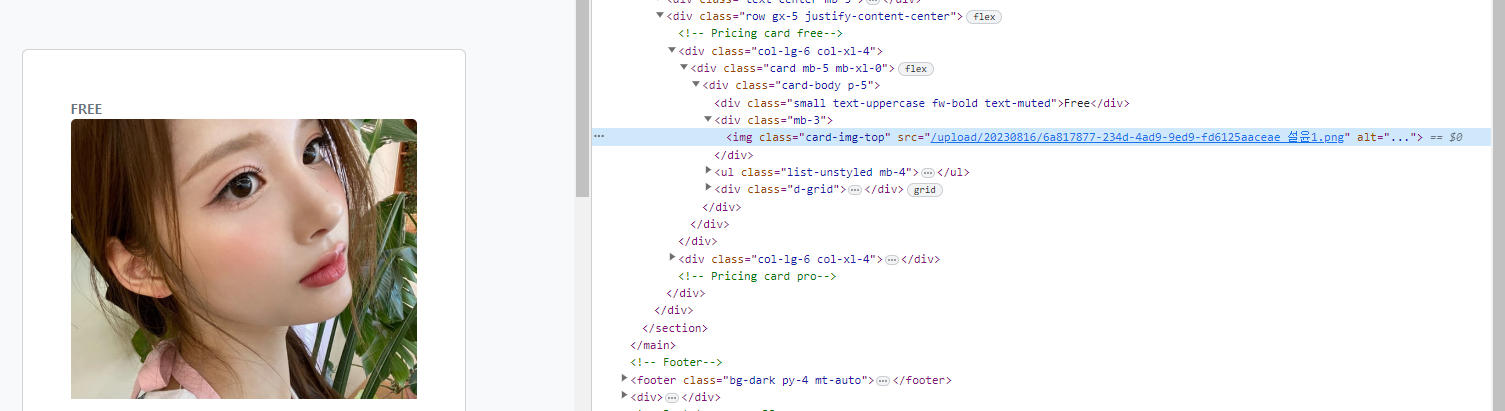This screenshot has height=411, width=1505.
Task: Collapse the expanded col-lg-6 col-xl-4 div
Action: 672,50
